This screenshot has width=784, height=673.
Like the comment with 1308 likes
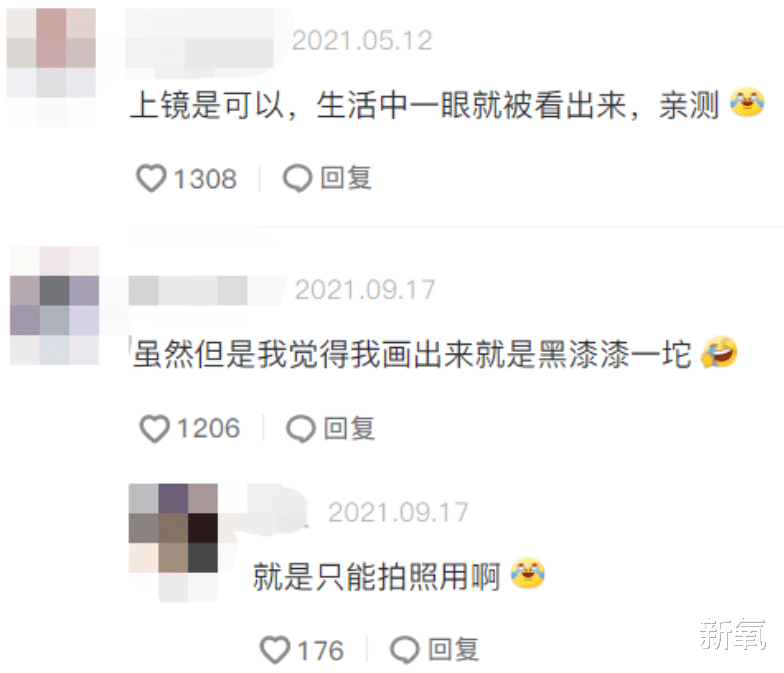(152, 178)
